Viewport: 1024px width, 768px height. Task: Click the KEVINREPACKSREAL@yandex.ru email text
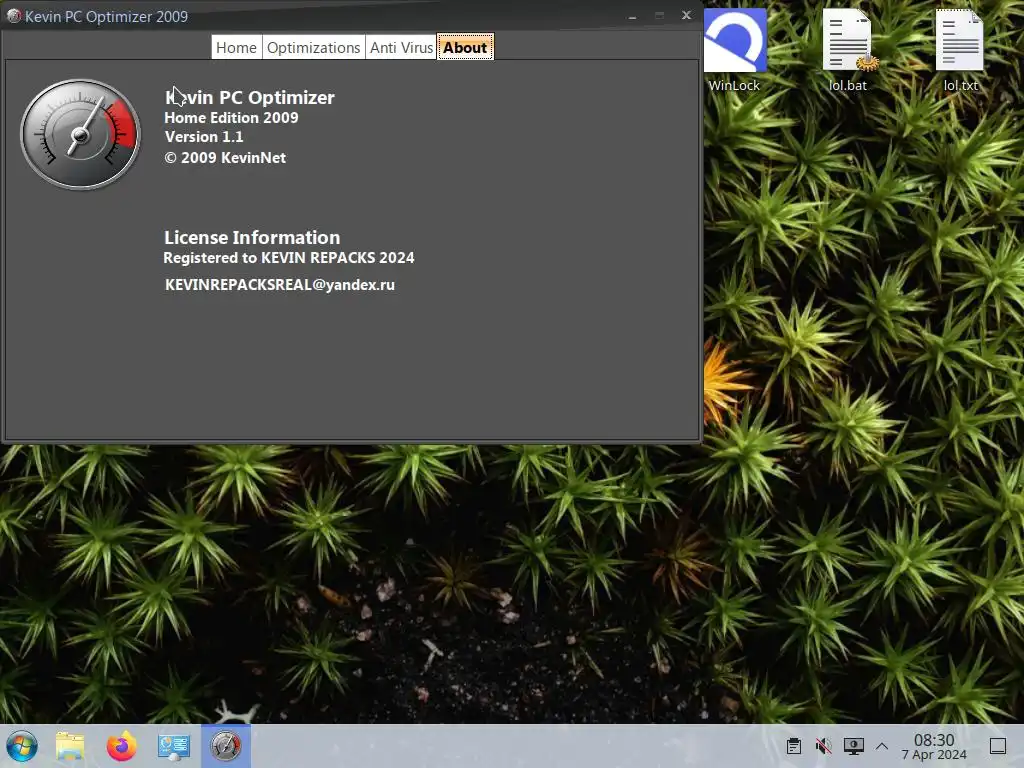pyautogui.click(x=280, y=285)
